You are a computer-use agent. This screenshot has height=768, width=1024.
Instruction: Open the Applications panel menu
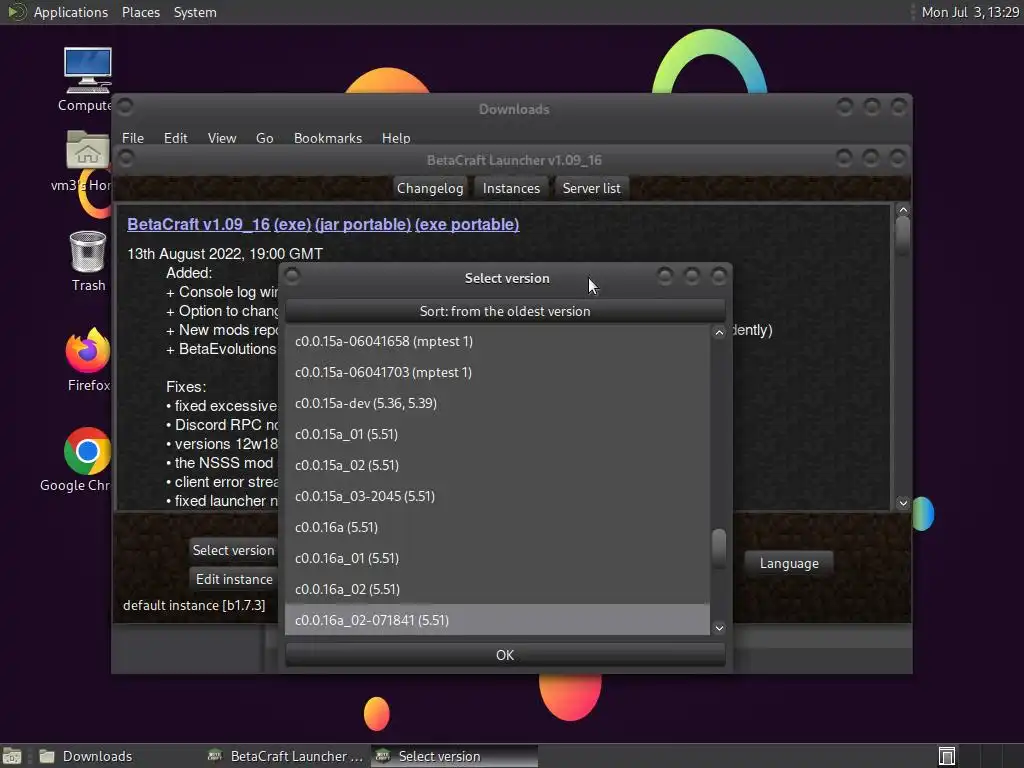[71, 12]
